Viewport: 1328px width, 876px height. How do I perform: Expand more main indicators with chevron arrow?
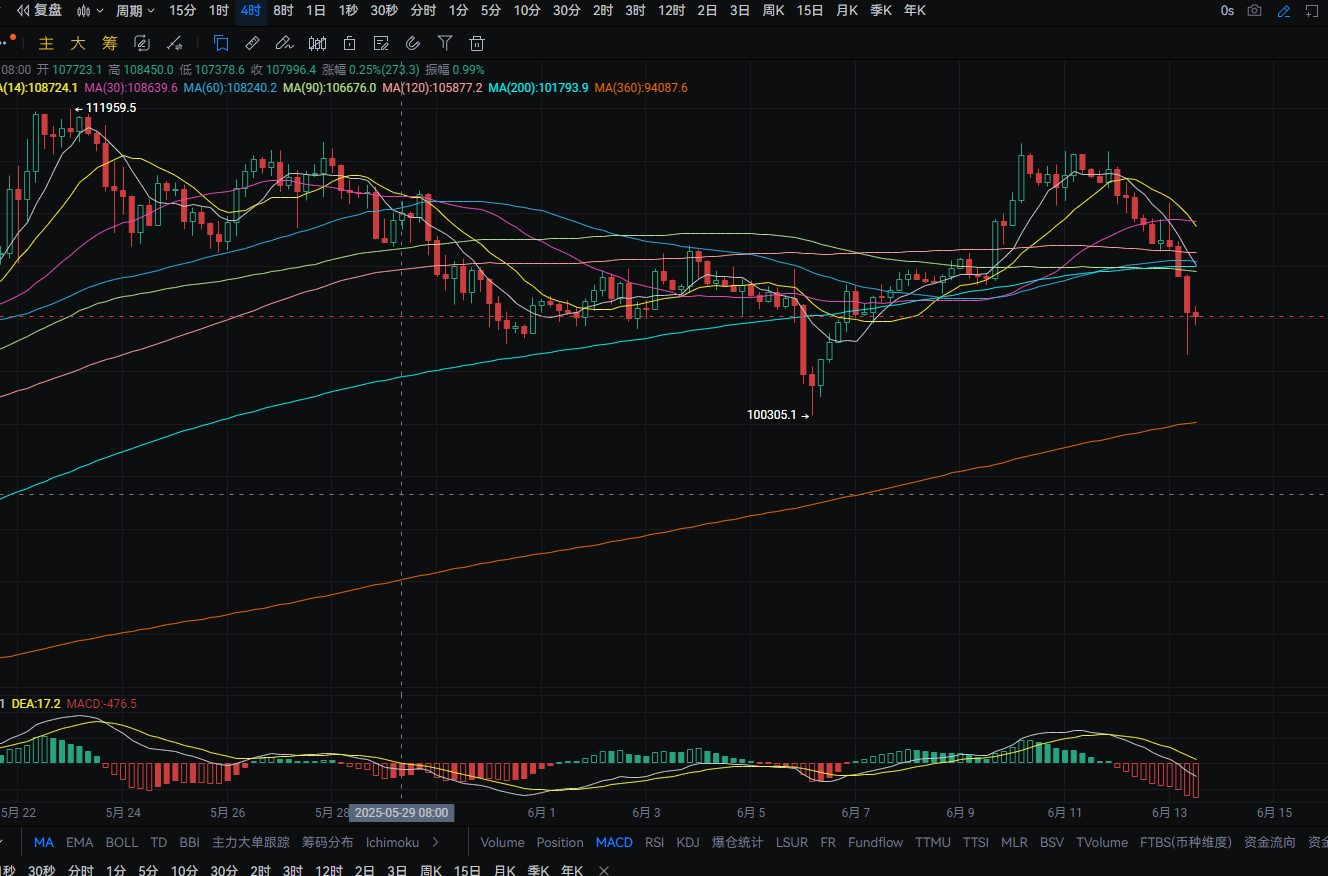(x=436, y=842)
